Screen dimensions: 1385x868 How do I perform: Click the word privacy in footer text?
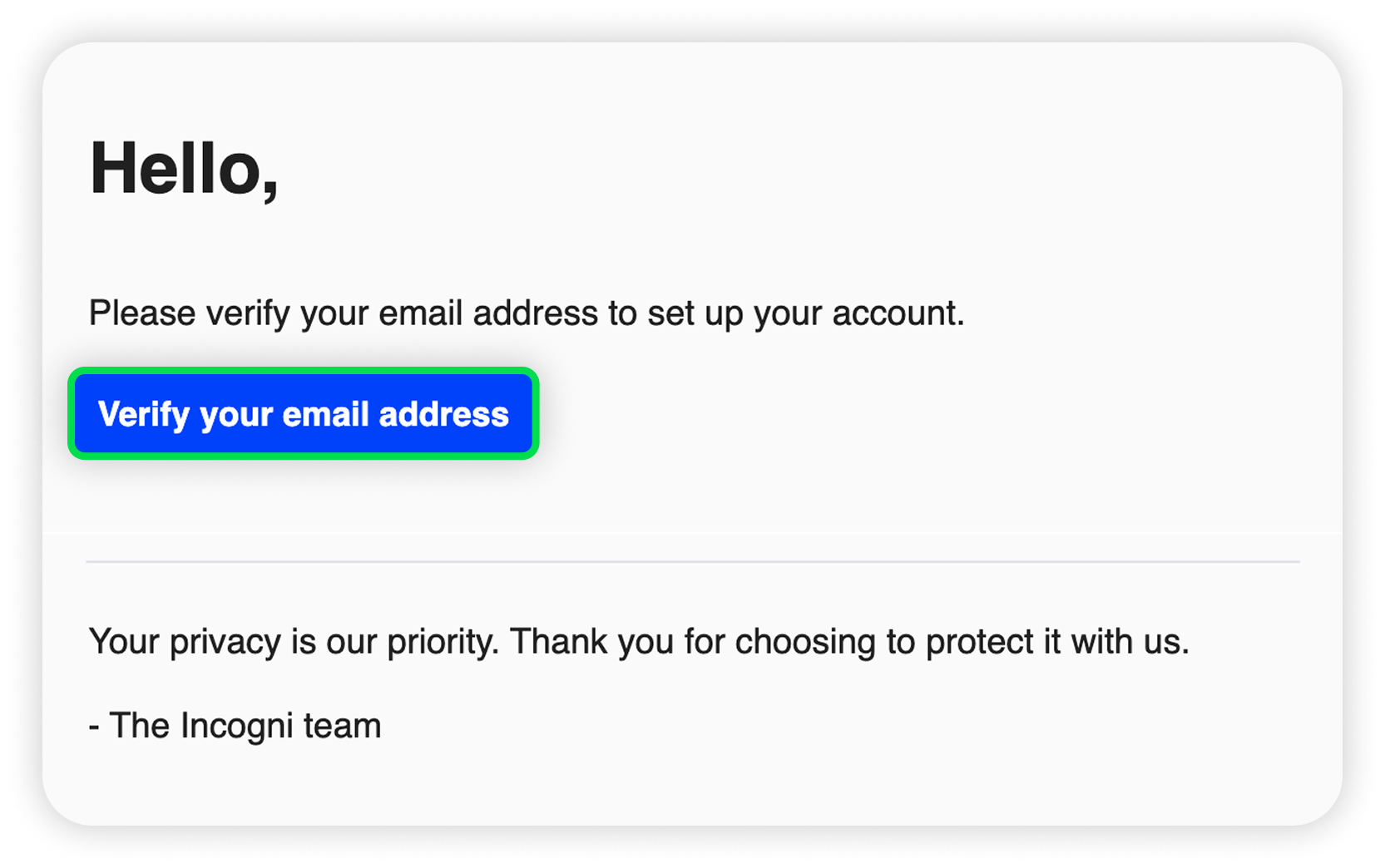pos(225,643)
